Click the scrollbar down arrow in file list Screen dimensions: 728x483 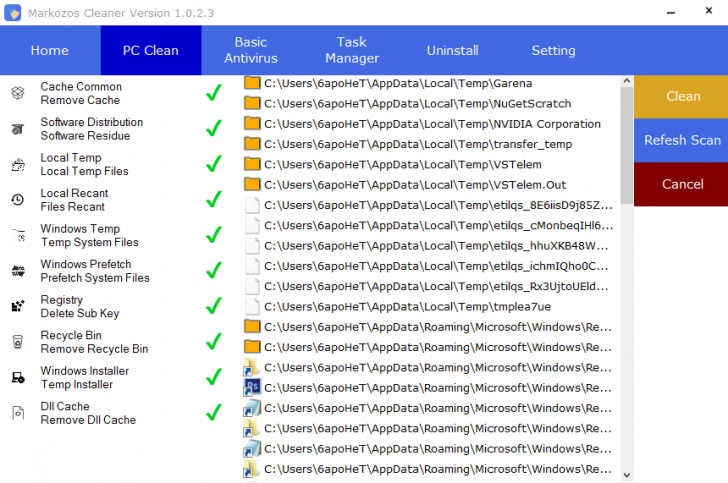pyautogui.click(x=627, y=475)
